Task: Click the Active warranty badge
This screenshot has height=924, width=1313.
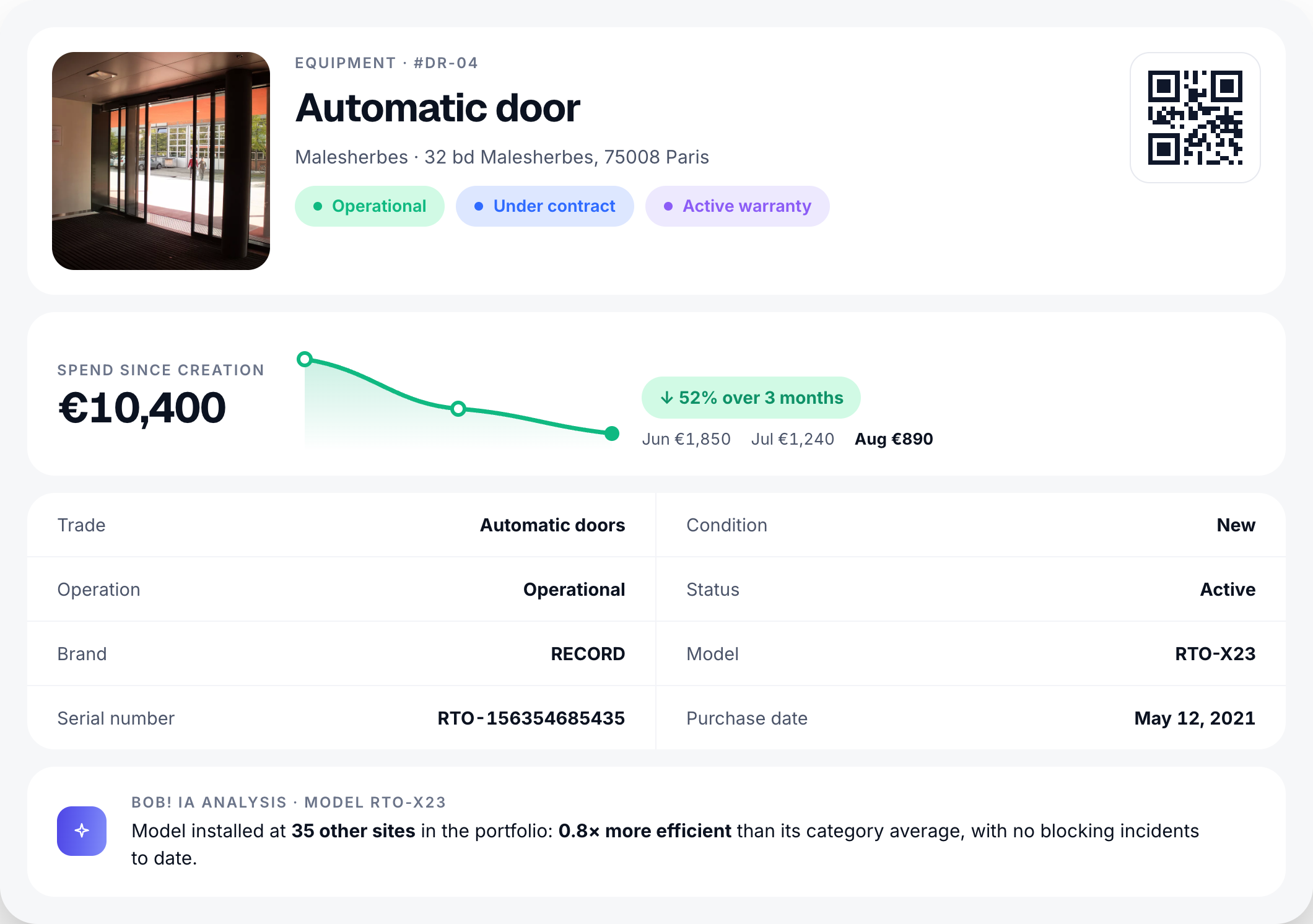Action: coord(738,206)
